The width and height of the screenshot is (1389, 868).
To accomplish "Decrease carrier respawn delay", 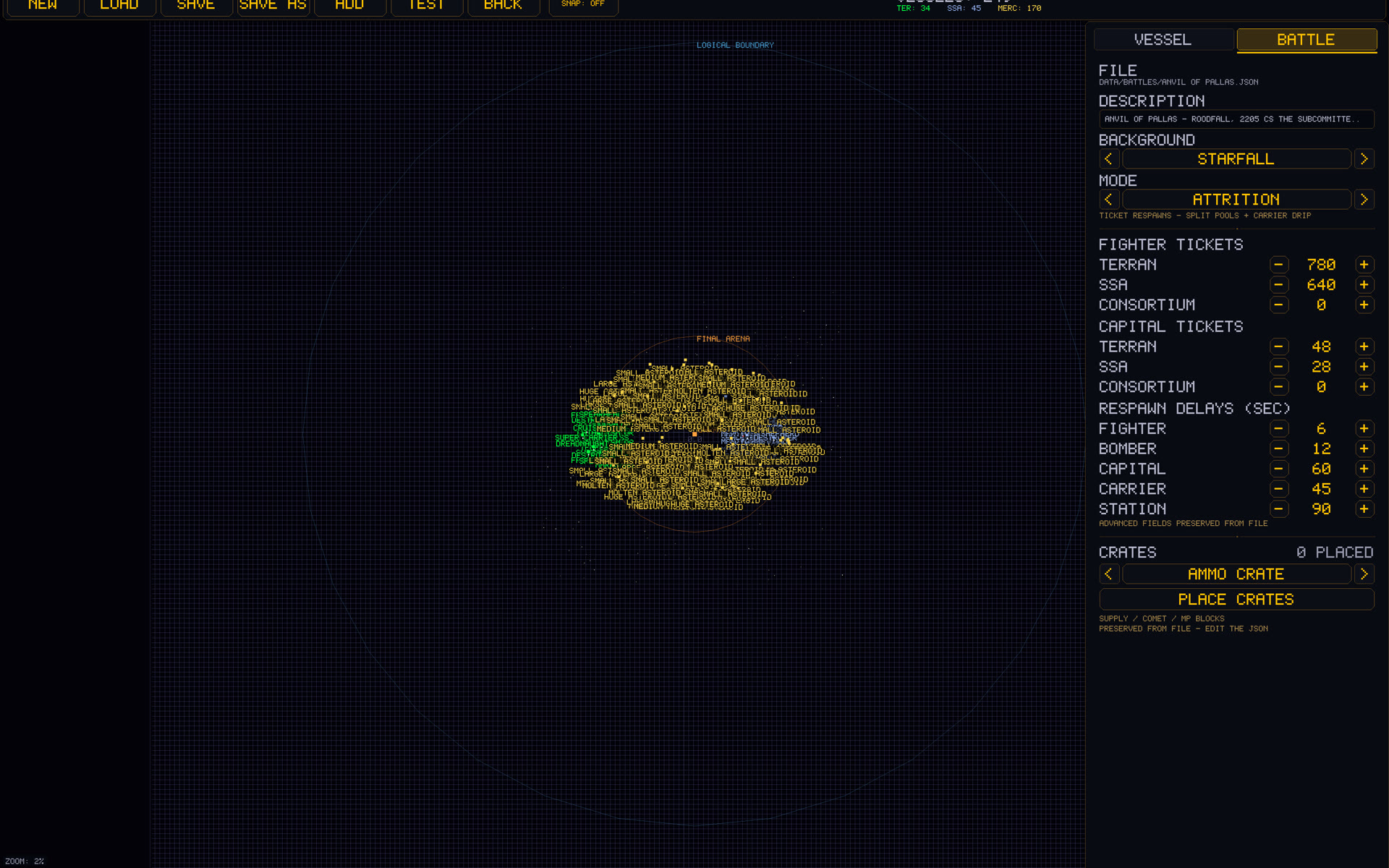I will pos(1279,489).
